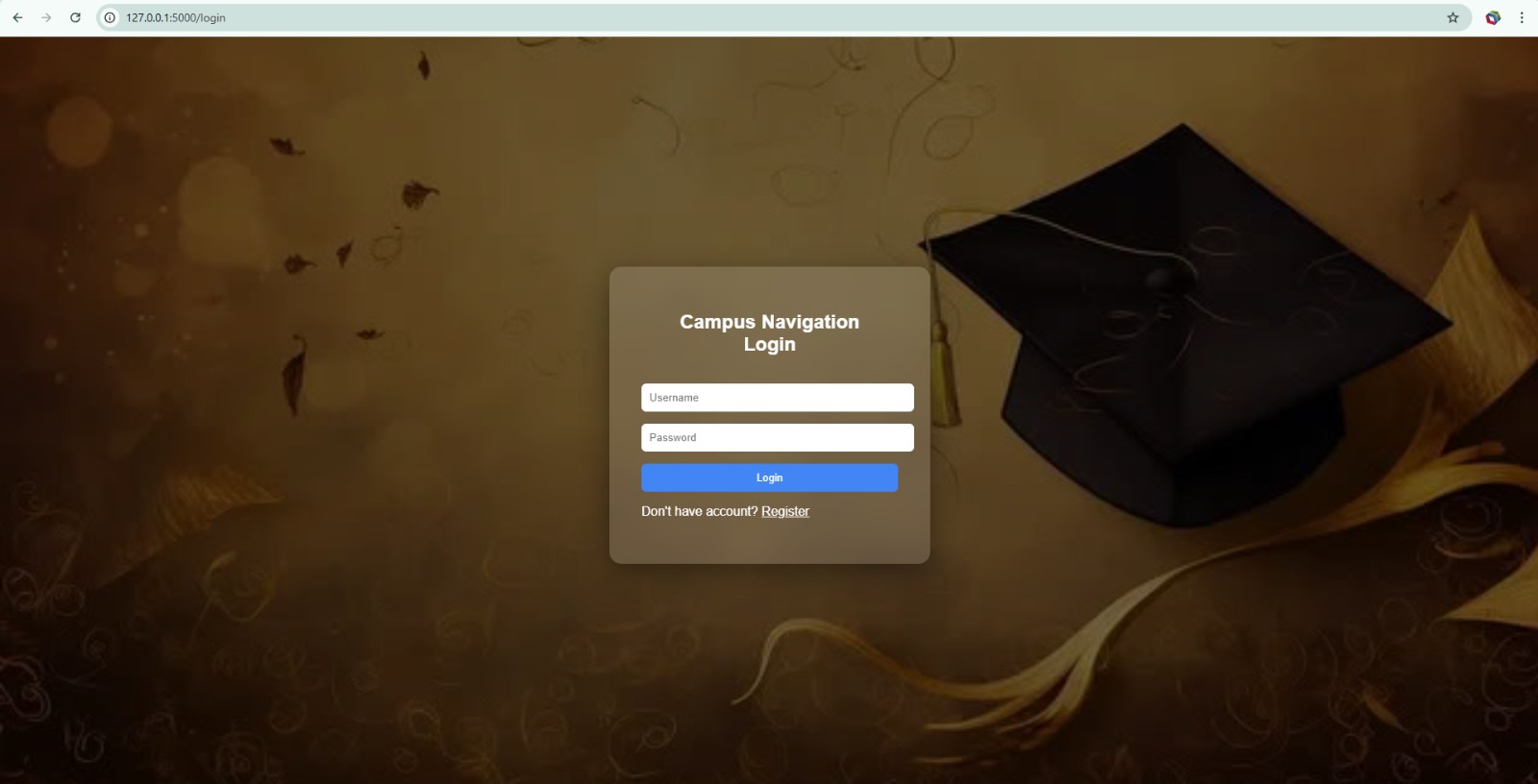Reload the login page
The height and width of the screenshot is (784, 1538).
coord(75,17)
